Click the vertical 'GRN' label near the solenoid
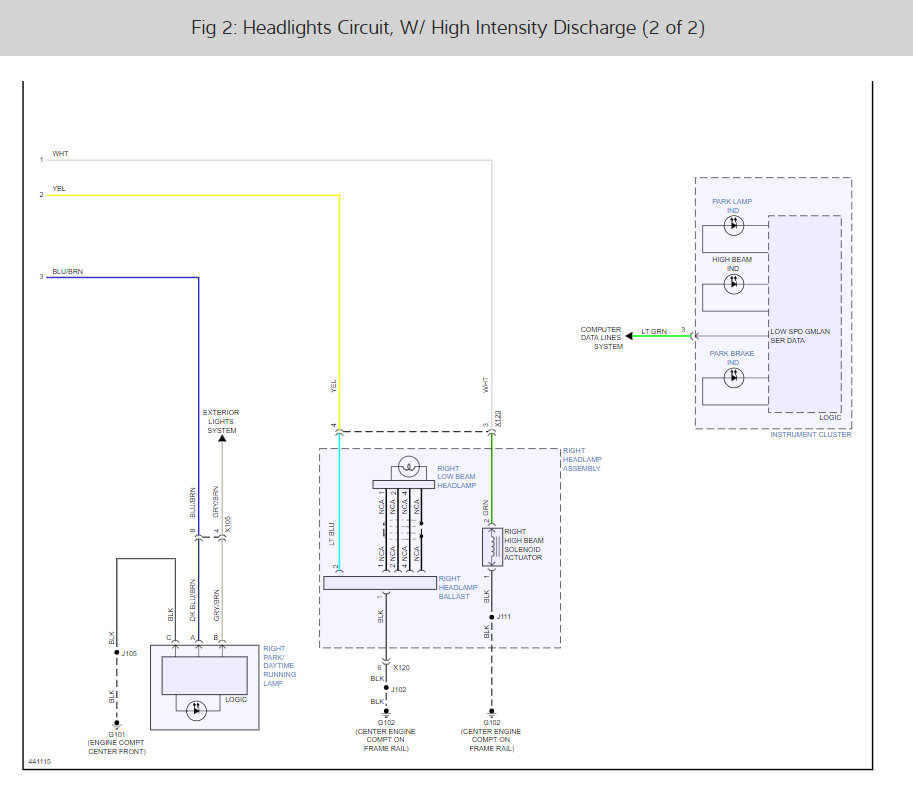This screenshot has width=913, height=803. tap(486, 507)
